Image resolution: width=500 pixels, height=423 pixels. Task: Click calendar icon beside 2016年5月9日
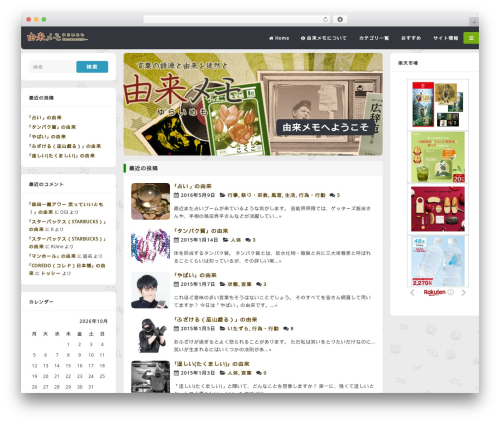point(176,195)
